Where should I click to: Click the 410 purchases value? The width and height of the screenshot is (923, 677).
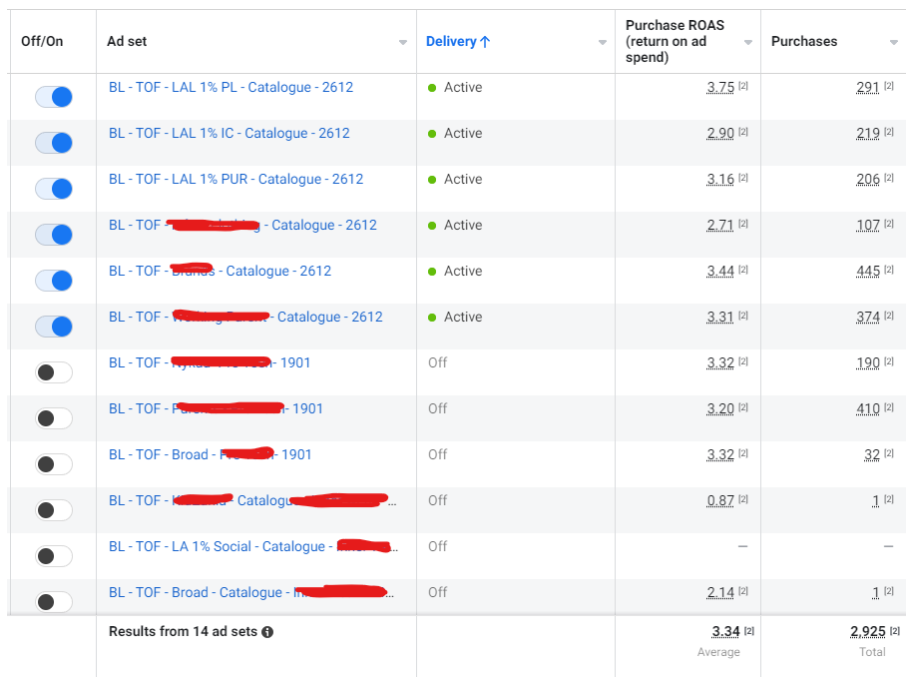click(x=868, y=408)
